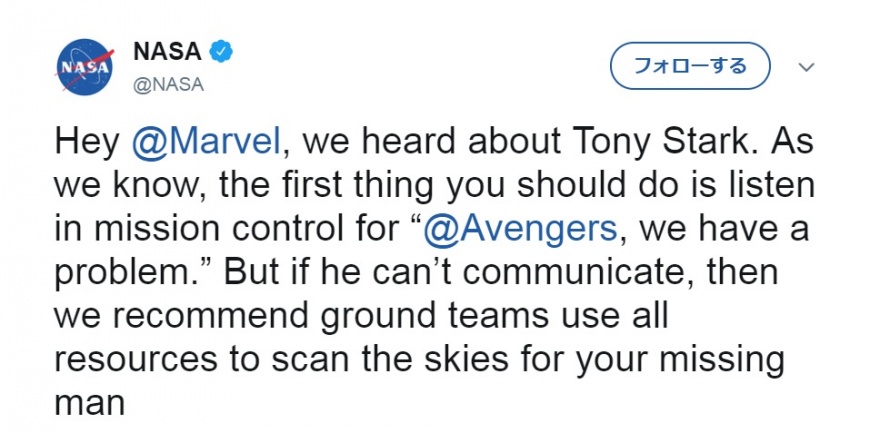
Task: Click the bold NASA display name
Action: pos(167,52)
